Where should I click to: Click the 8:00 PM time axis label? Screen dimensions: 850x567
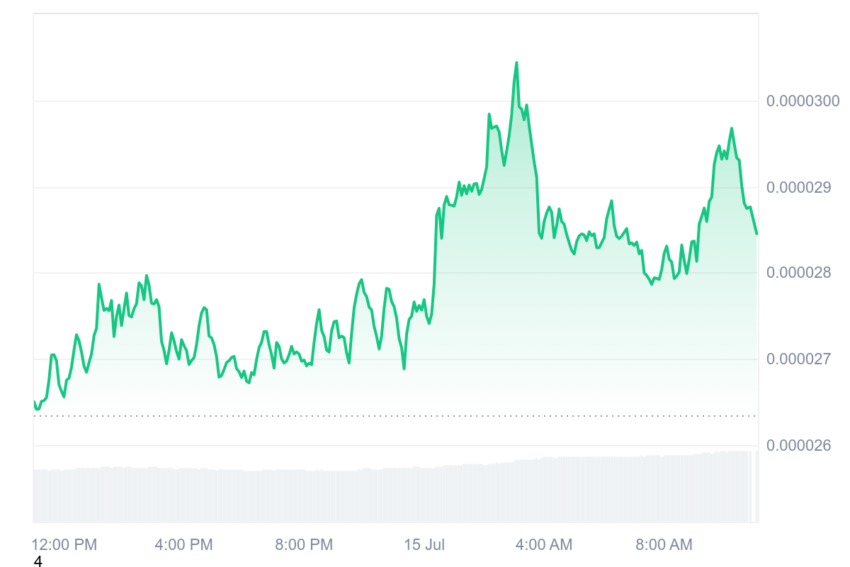coord(304,544)
